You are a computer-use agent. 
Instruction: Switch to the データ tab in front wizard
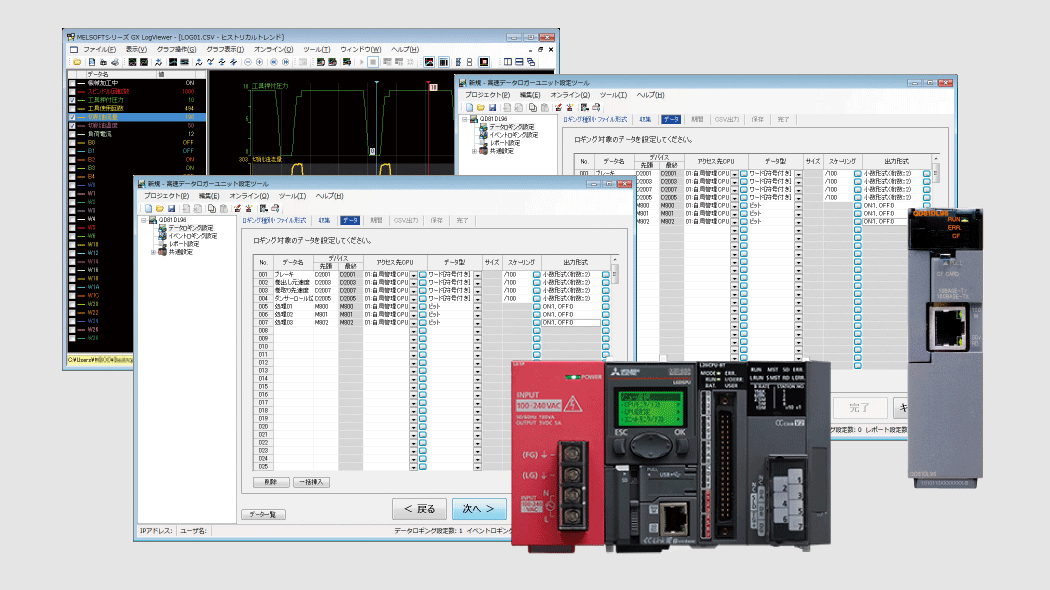coord(350,219)
